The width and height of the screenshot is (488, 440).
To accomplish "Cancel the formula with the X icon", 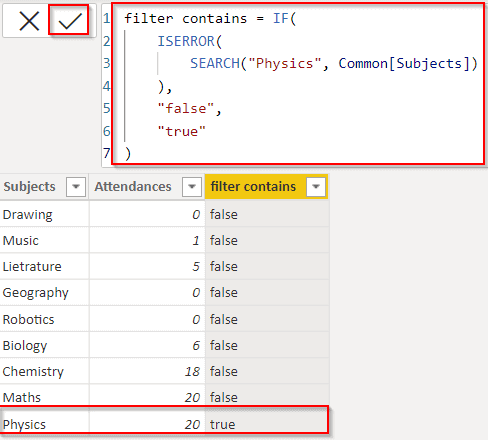I will [x=29, y=21].
